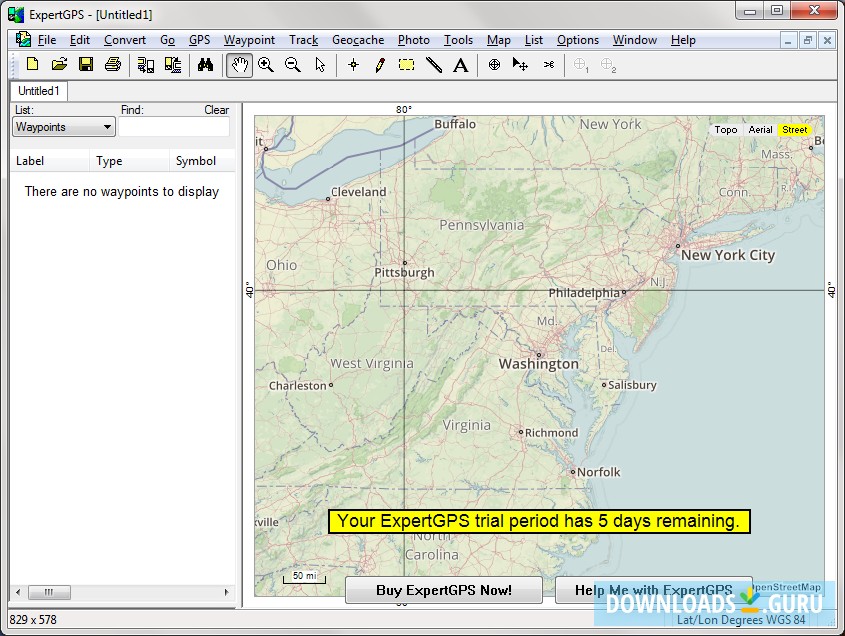This screenshot has width=845, height=636.
Task: Click the Buy ExpertGPS Now! button
Action: tap(443, 590)
